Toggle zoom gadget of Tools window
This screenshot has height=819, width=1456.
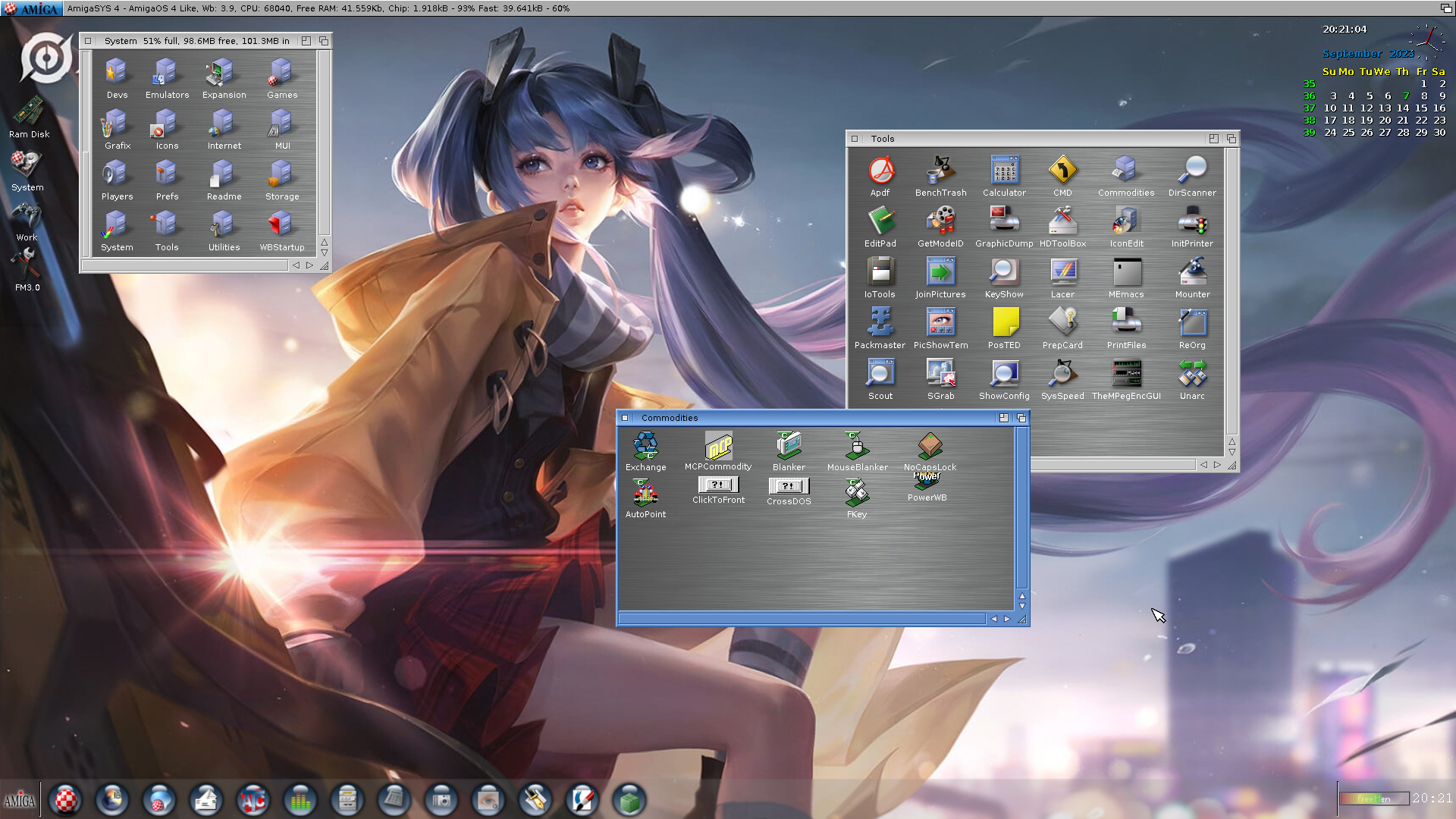click(x=1213, y=139)
